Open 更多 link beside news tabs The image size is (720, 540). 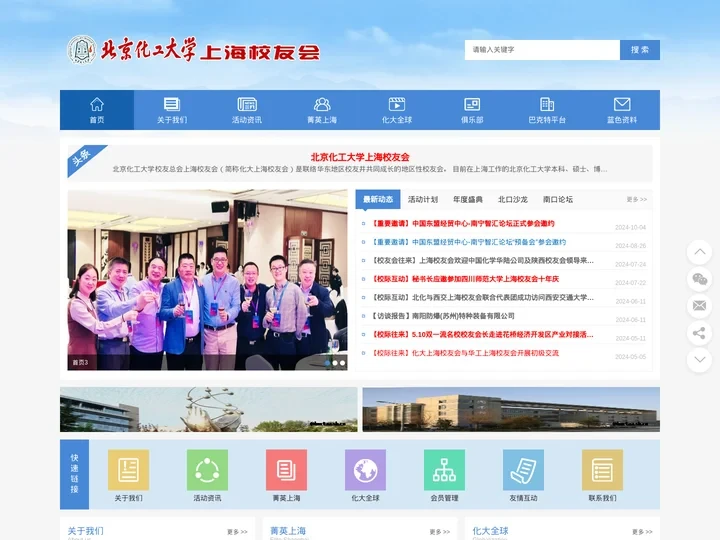pyautogui.click(x=636, y=199)
